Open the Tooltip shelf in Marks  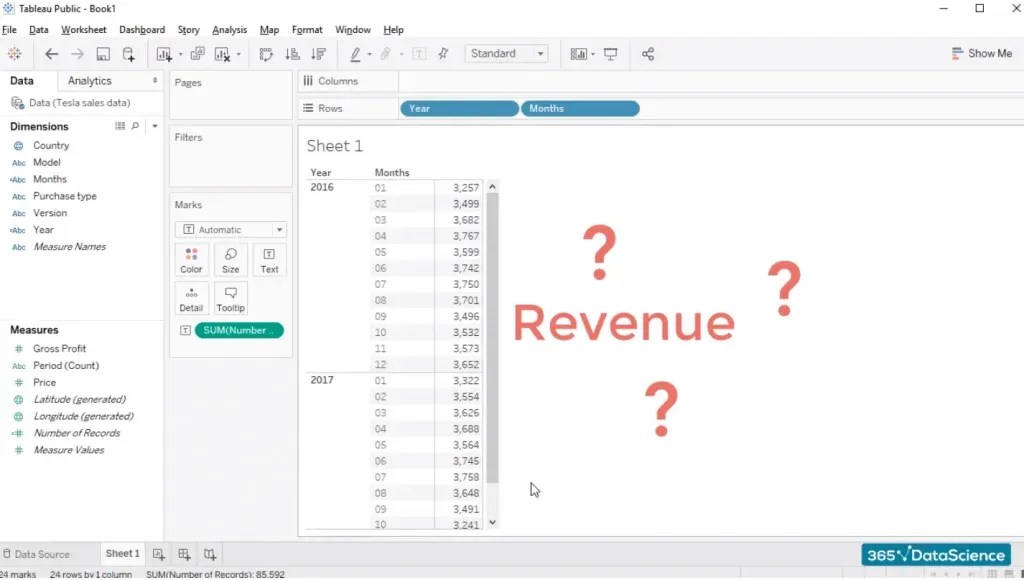230,298
